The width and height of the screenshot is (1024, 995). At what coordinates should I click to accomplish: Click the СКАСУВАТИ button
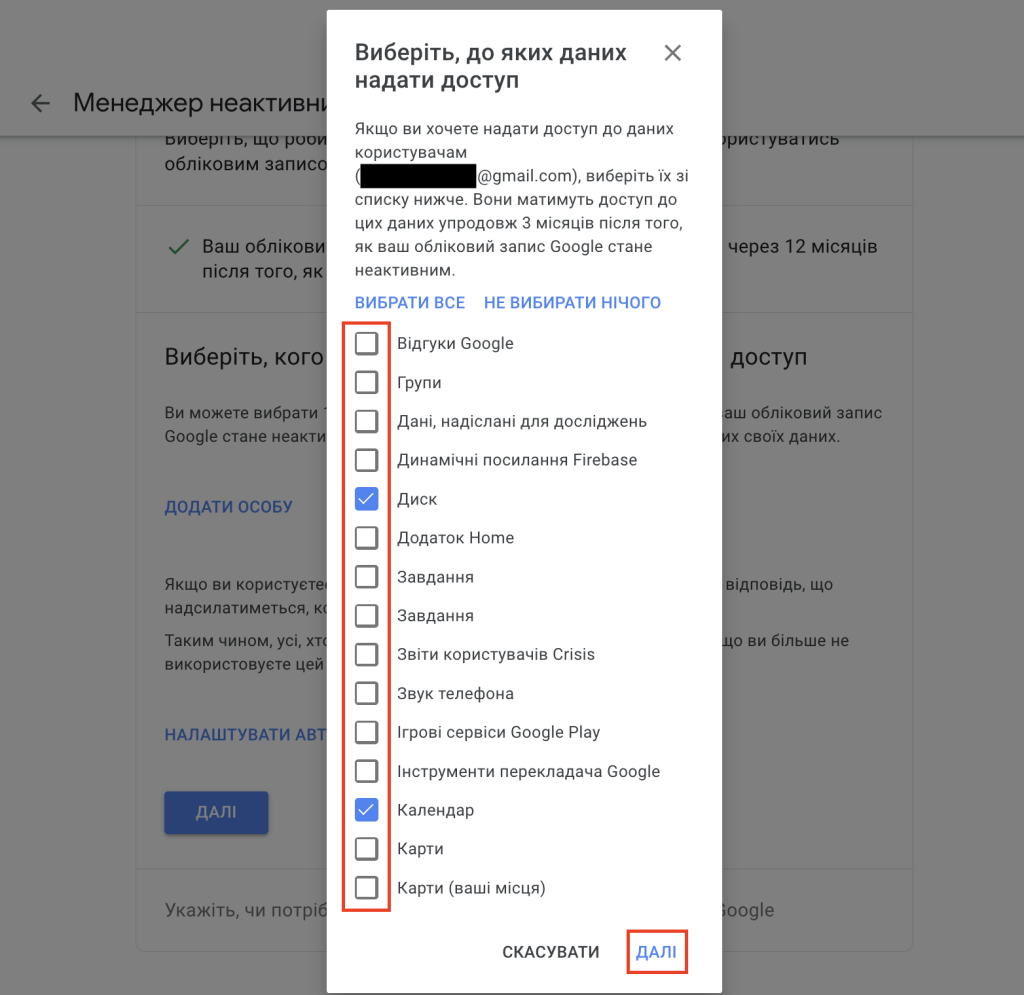click(551, 952)
